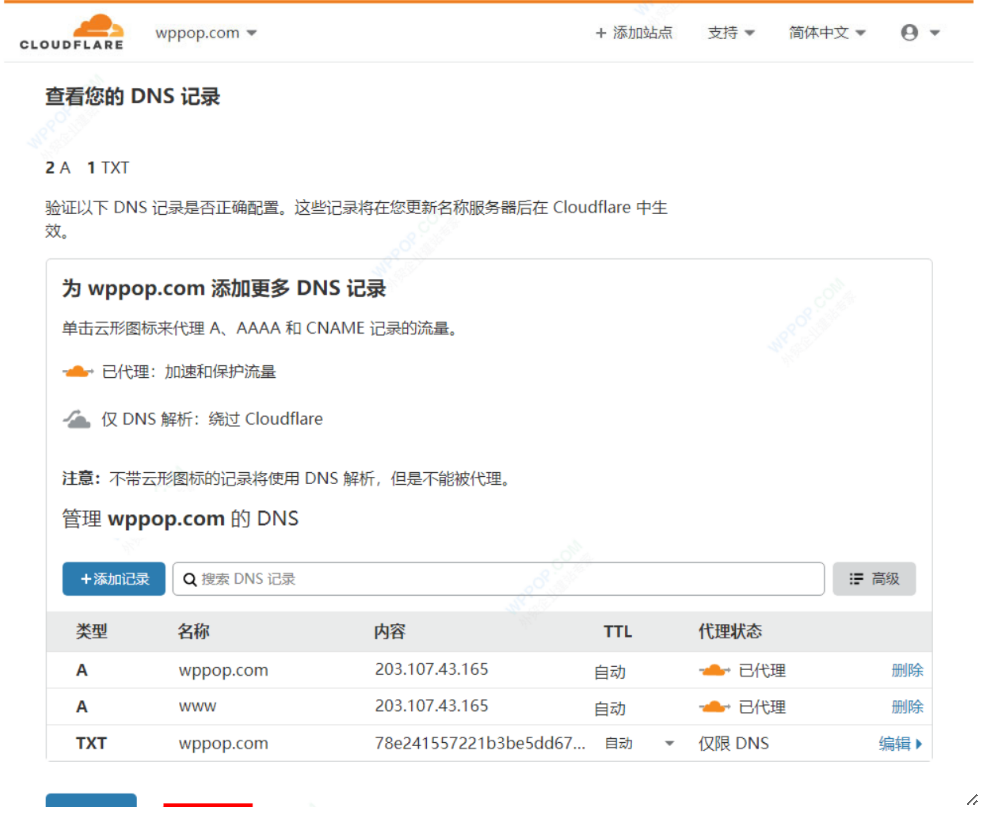Screen dimensions: 984x815
Task: Click 编辑 link for the TXT record
Action: (896, 744)
